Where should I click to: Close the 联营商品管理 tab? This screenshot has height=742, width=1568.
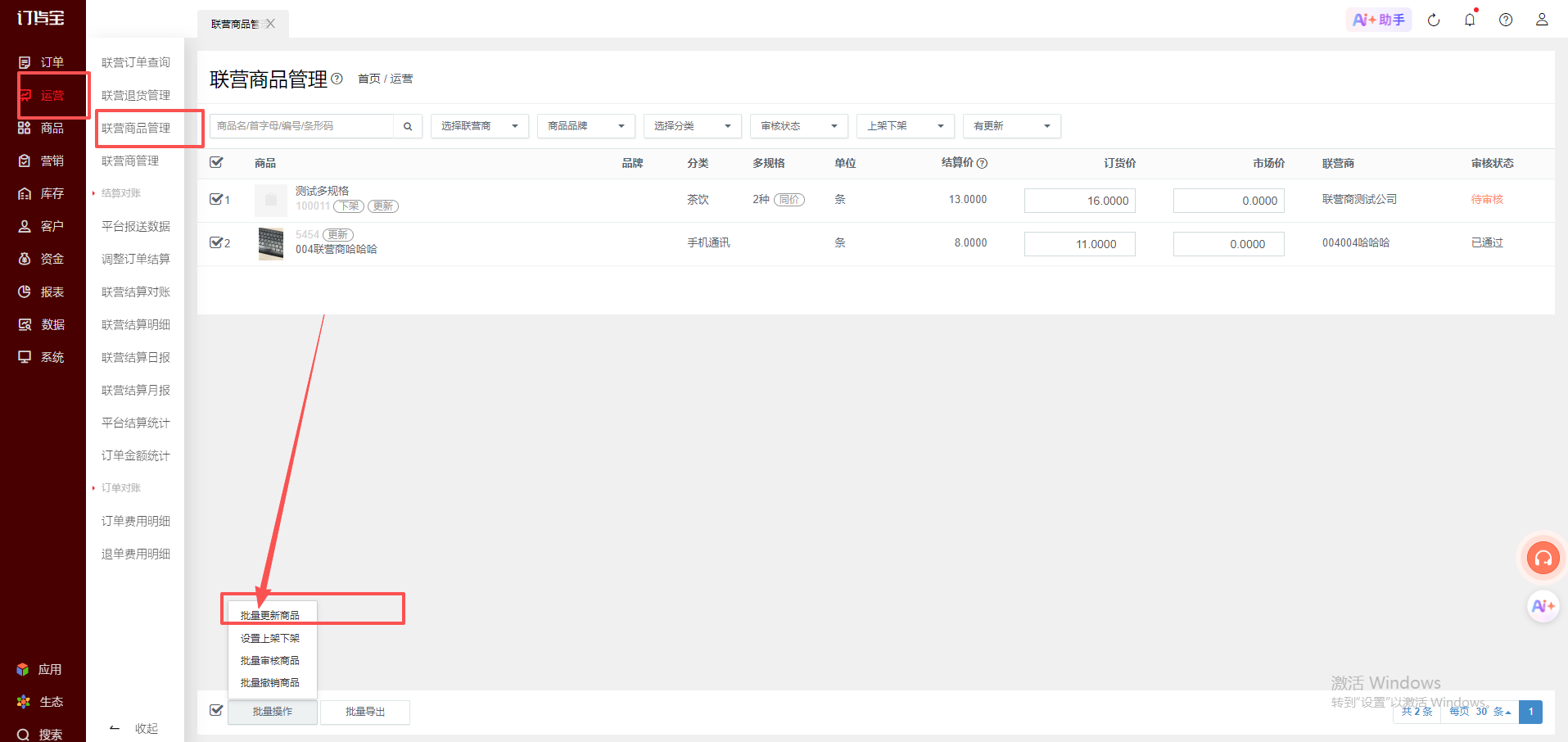[x=271, y=24]
